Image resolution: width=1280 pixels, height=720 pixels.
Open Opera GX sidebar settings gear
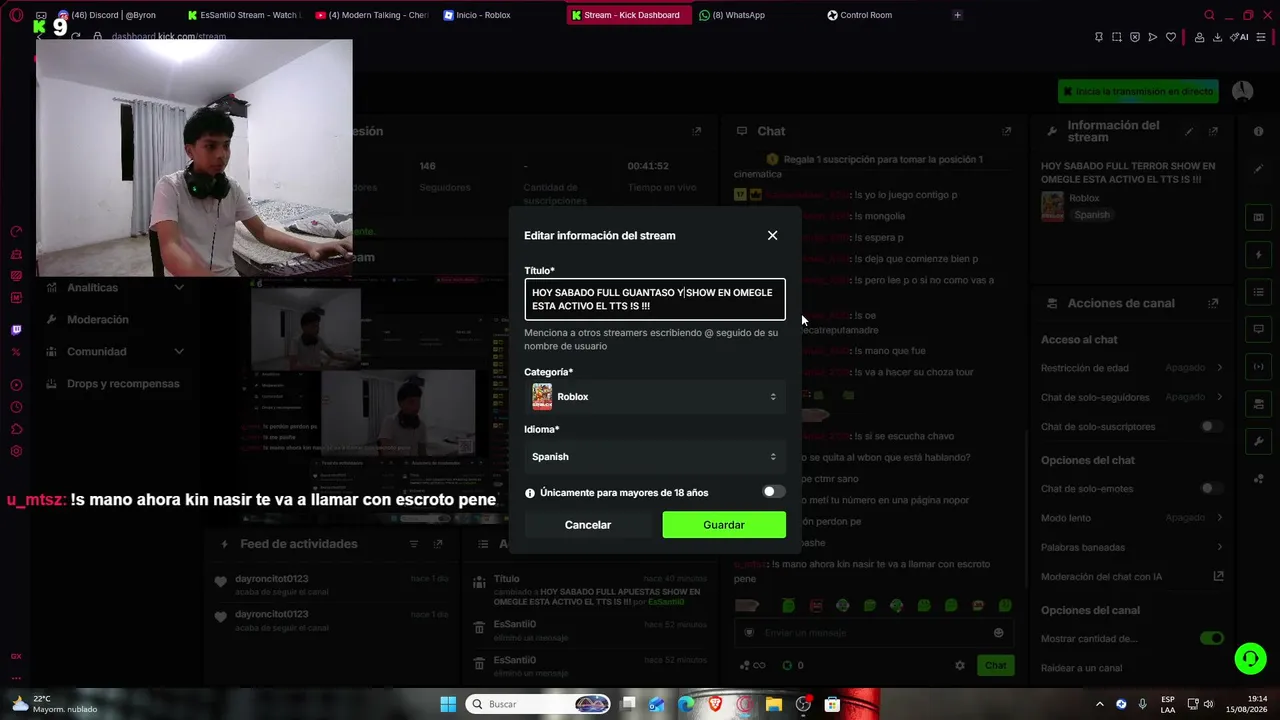coord(16,451)
